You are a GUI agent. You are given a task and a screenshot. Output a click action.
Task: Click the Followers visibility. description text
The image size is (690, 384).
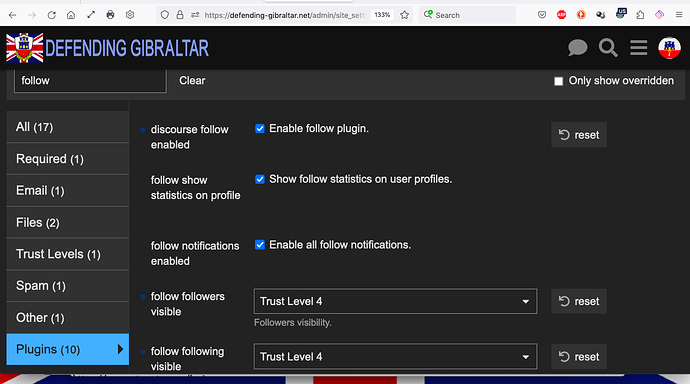pos(293,322)
